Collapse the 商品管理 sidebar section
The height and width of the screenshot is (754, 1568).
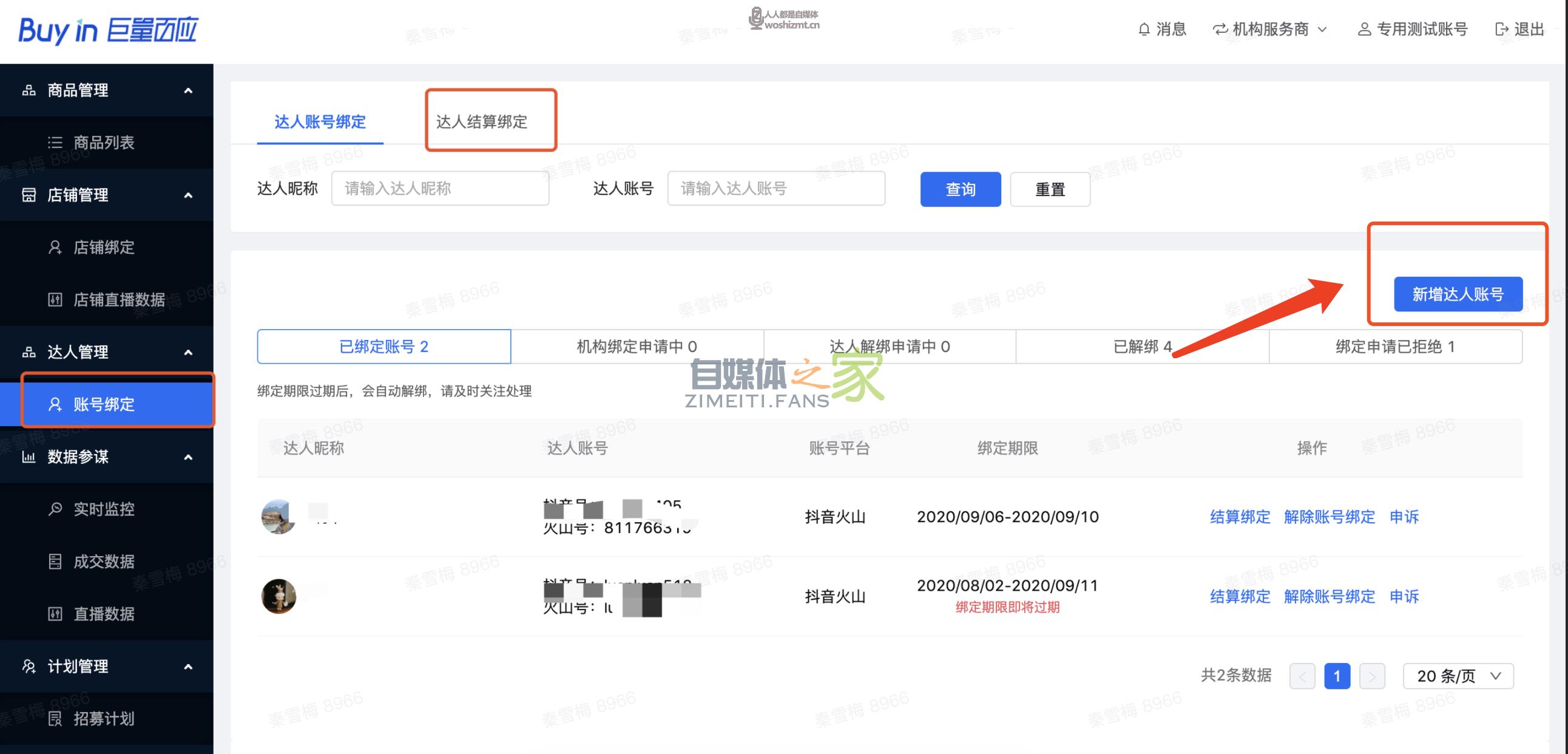click(188, 90)
